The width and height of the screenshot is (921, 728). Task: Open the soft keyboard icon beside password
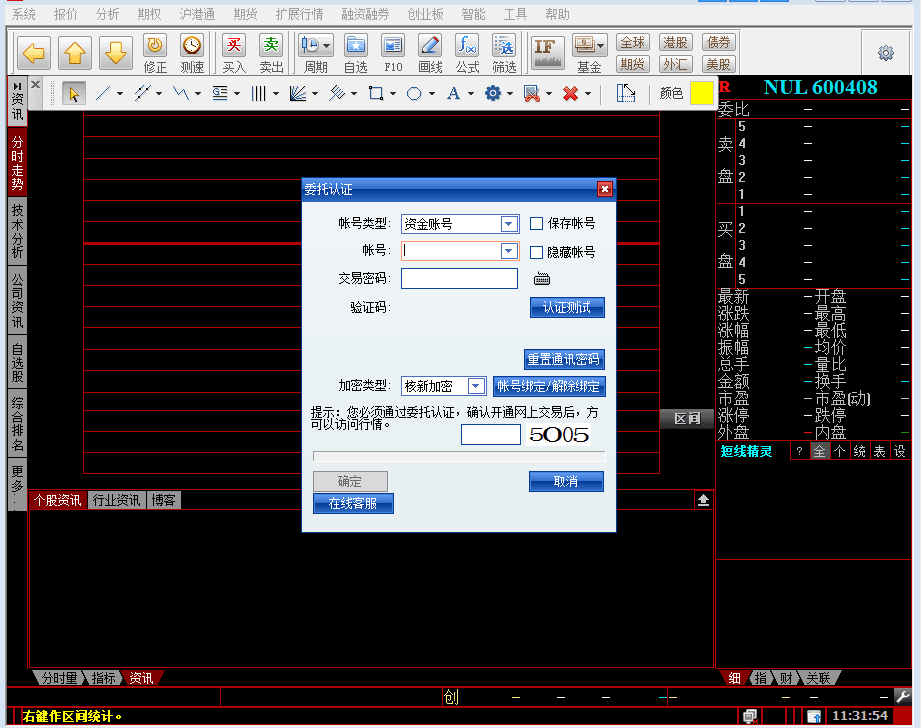click(542, 279)
